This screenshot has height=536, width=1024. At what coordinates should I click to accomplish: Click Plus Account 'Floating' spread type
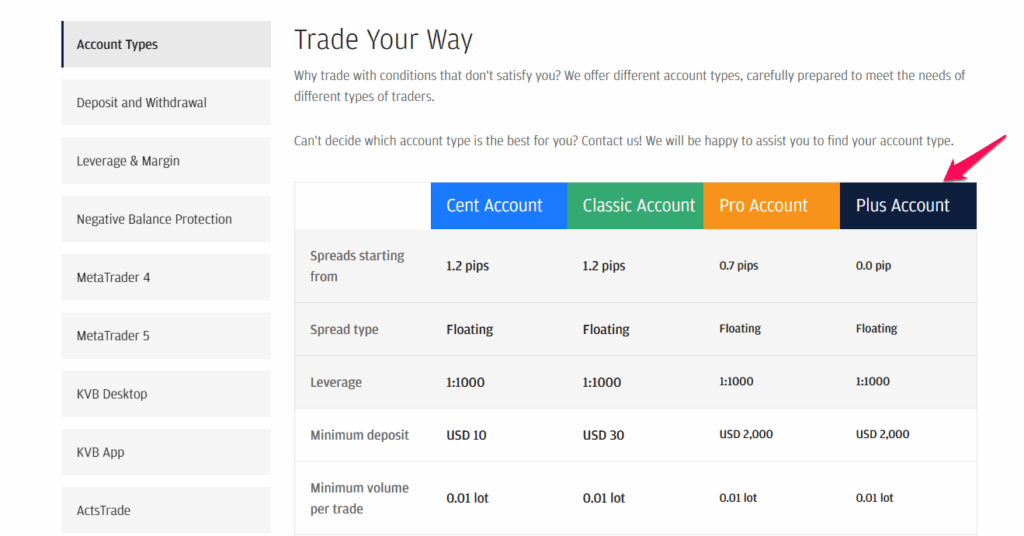876,328
